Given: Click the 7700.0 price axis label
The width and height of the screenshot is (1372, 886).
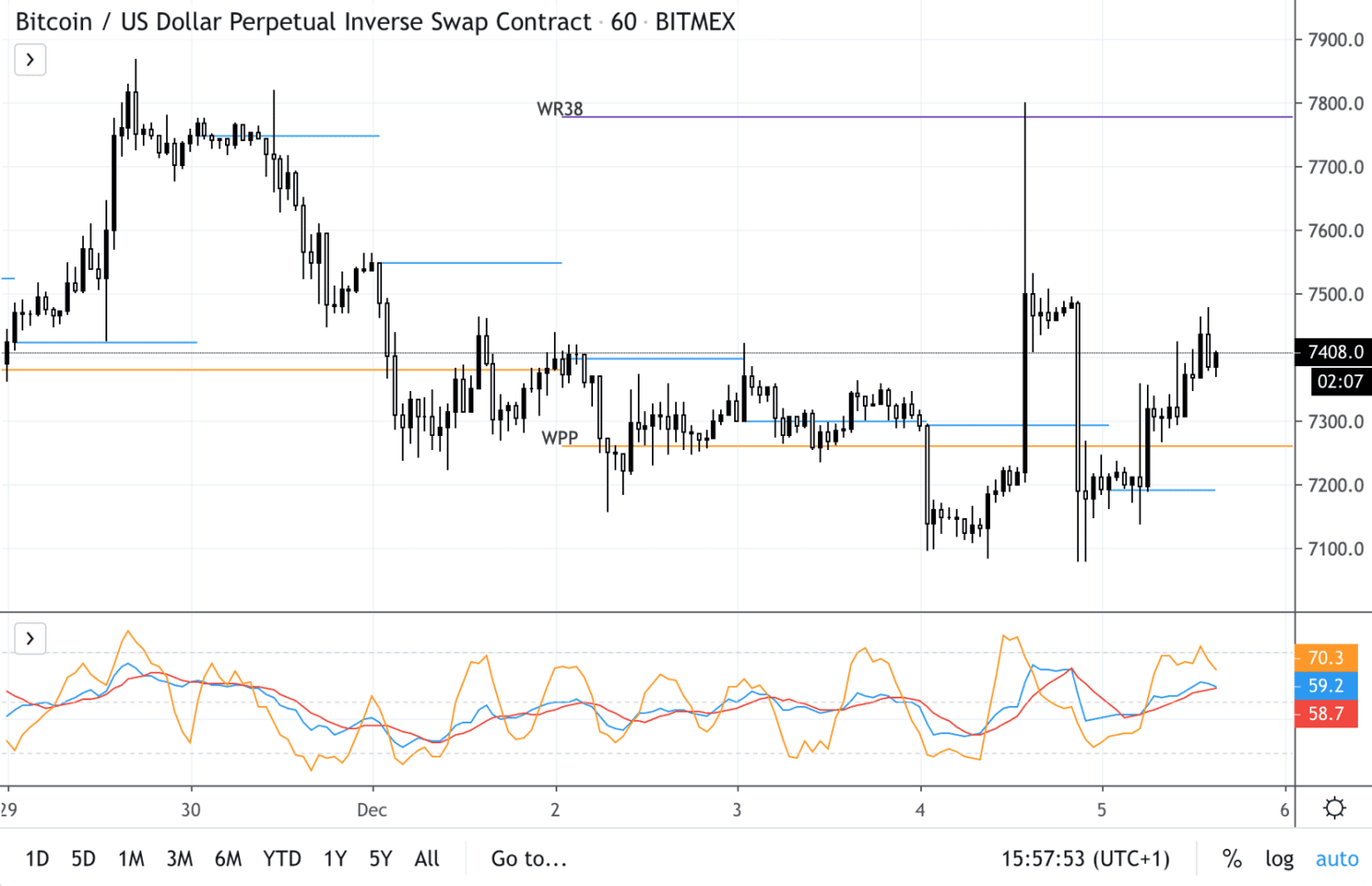Looking at the screenshot, I should coord(1336,167).
